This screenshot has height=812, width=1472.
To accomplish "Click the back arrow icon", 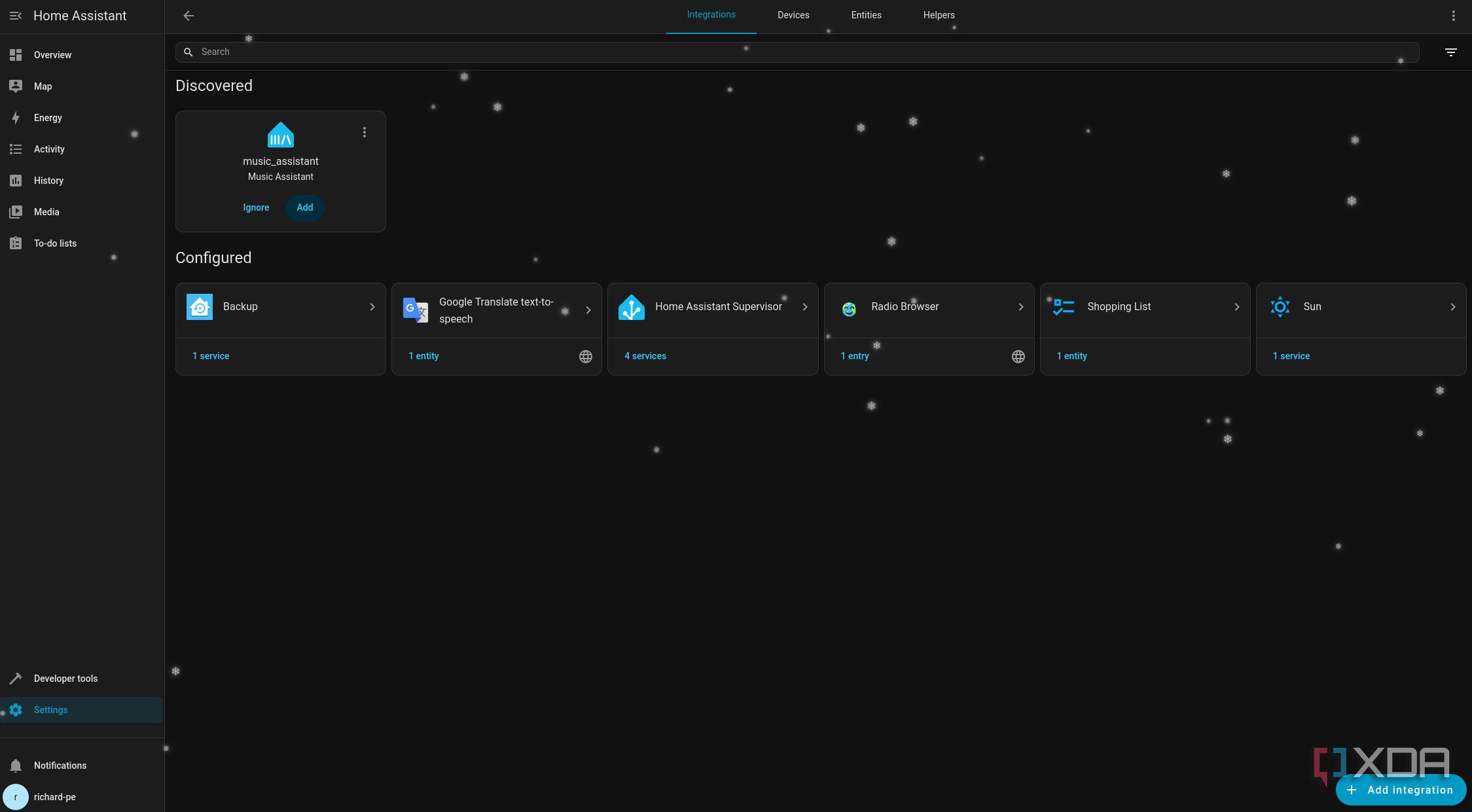I will pos(188,16).
